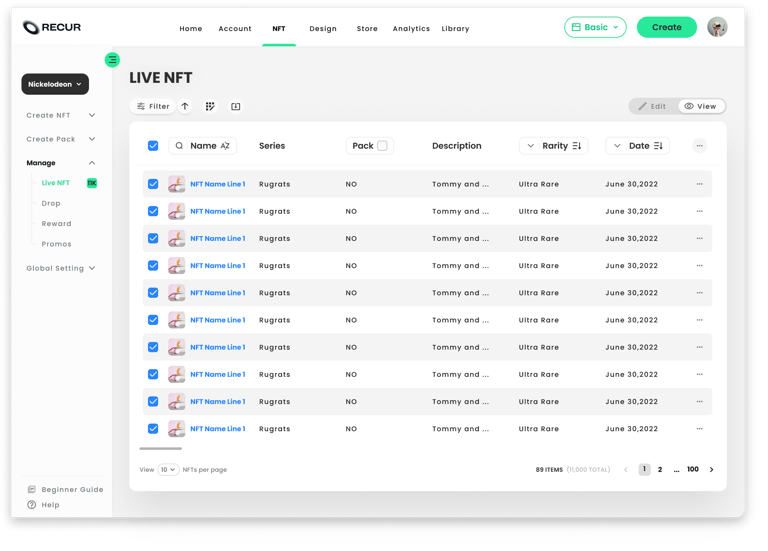
Task: Open first row's NFT Name Line 1 link
Action: tap(217, 184)
